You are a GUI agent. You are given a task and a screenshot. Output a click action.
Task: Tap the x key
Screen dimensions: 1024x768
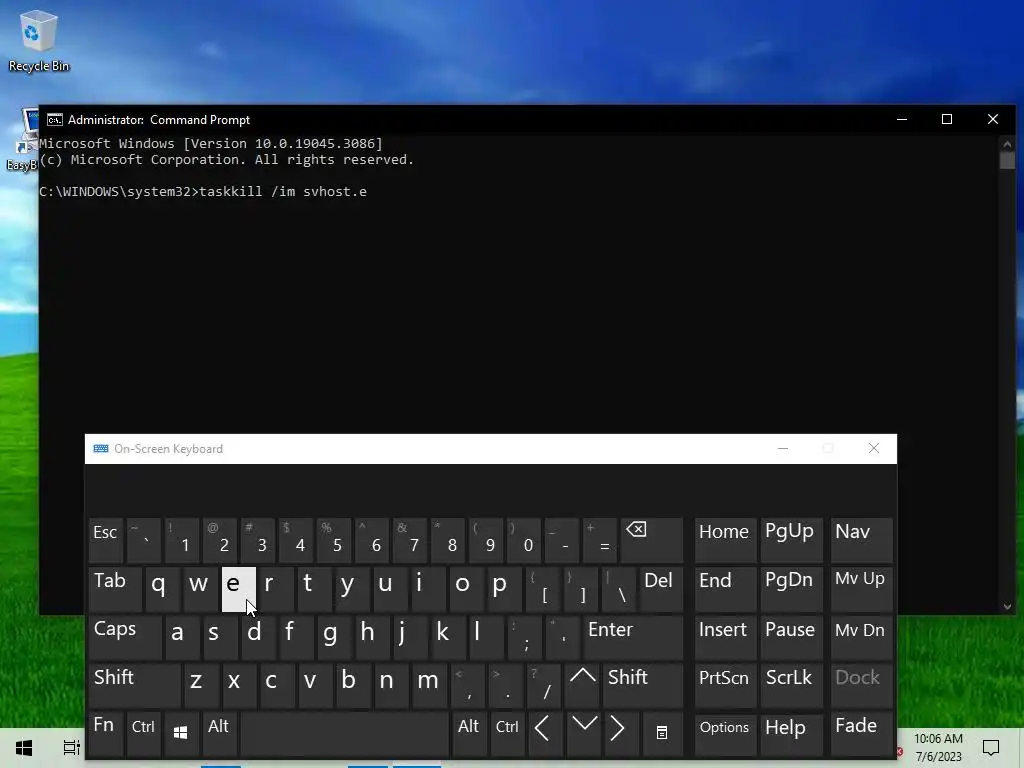tap(238, 685)
